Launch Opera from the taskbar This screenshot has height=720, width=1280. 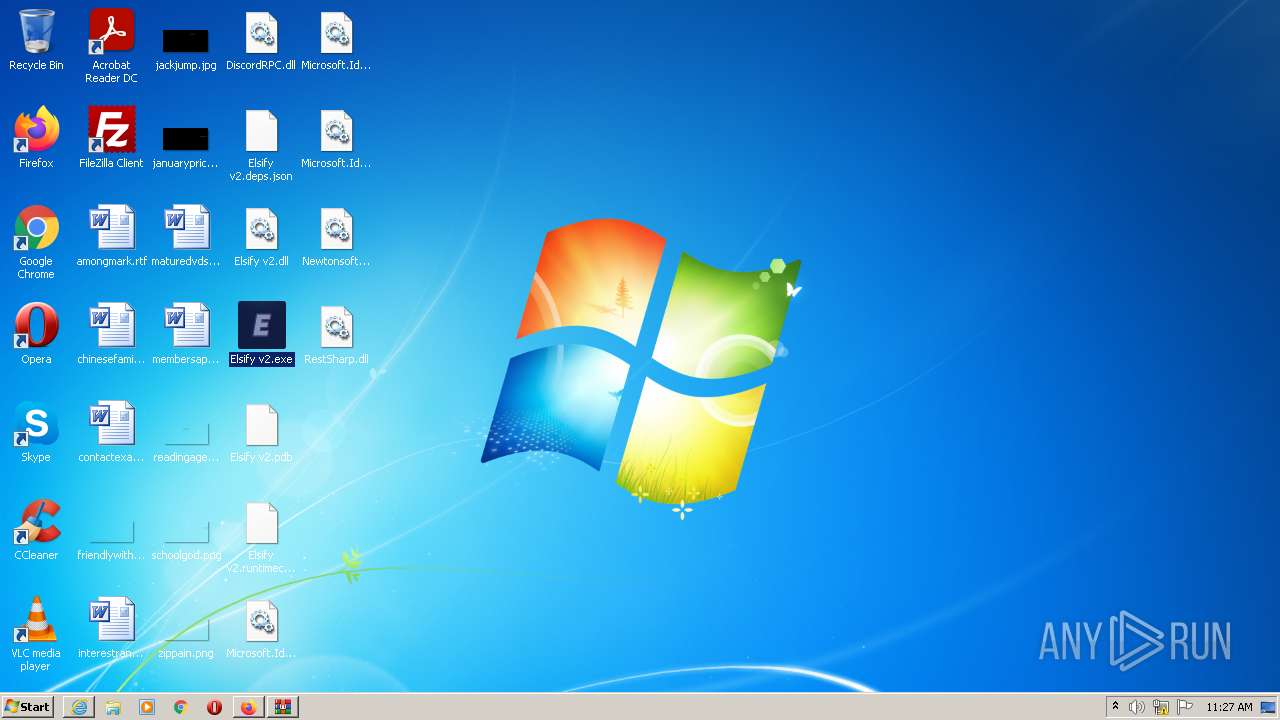214,707
